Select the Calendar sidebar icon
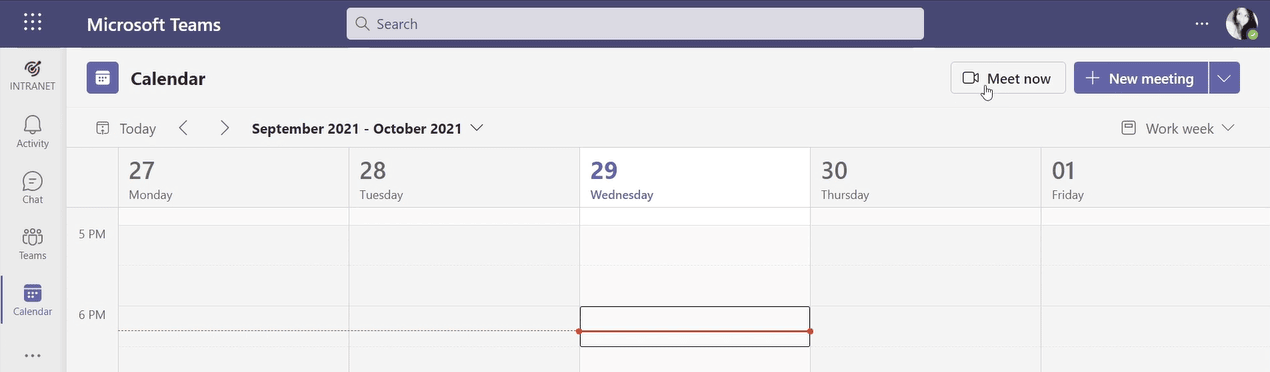Screen dimensions: 1270x372 click(x=32, y=299)
